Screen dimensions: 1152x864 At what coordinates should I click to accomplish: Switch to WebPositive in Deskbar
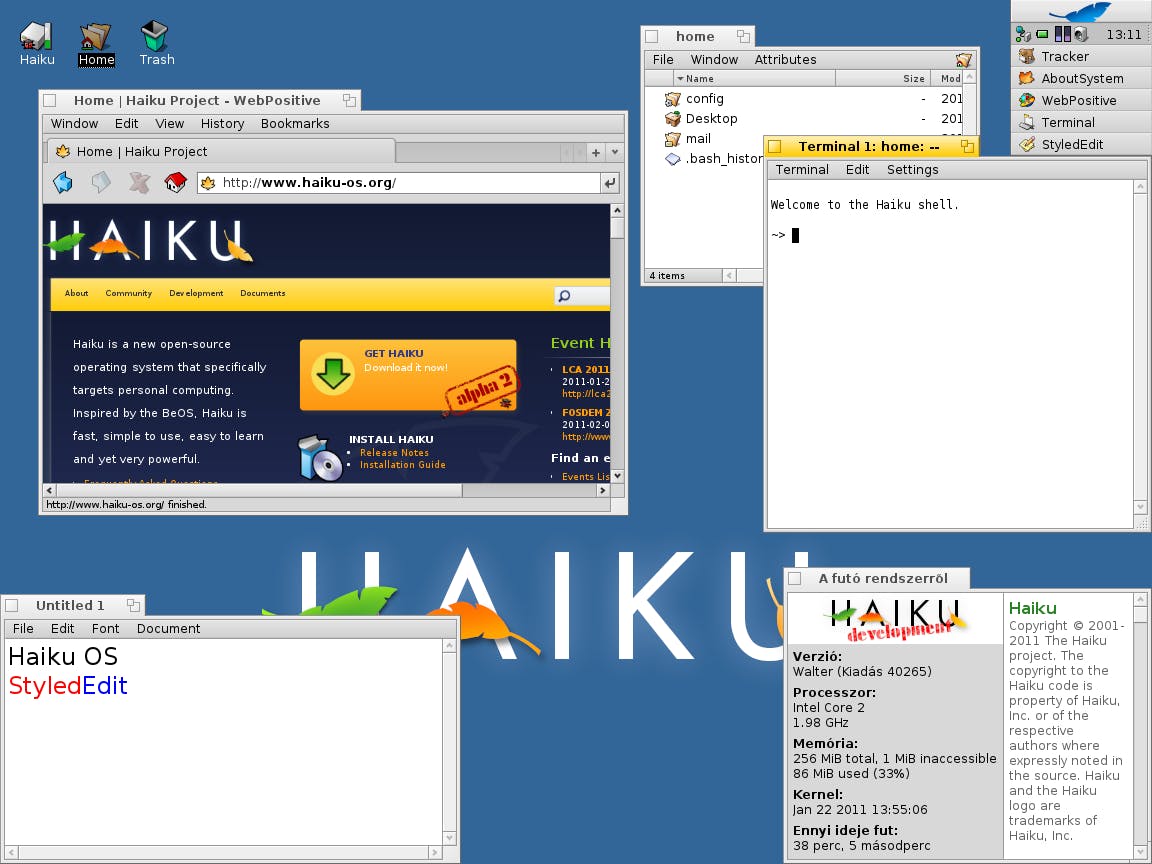click(1081, 101)
